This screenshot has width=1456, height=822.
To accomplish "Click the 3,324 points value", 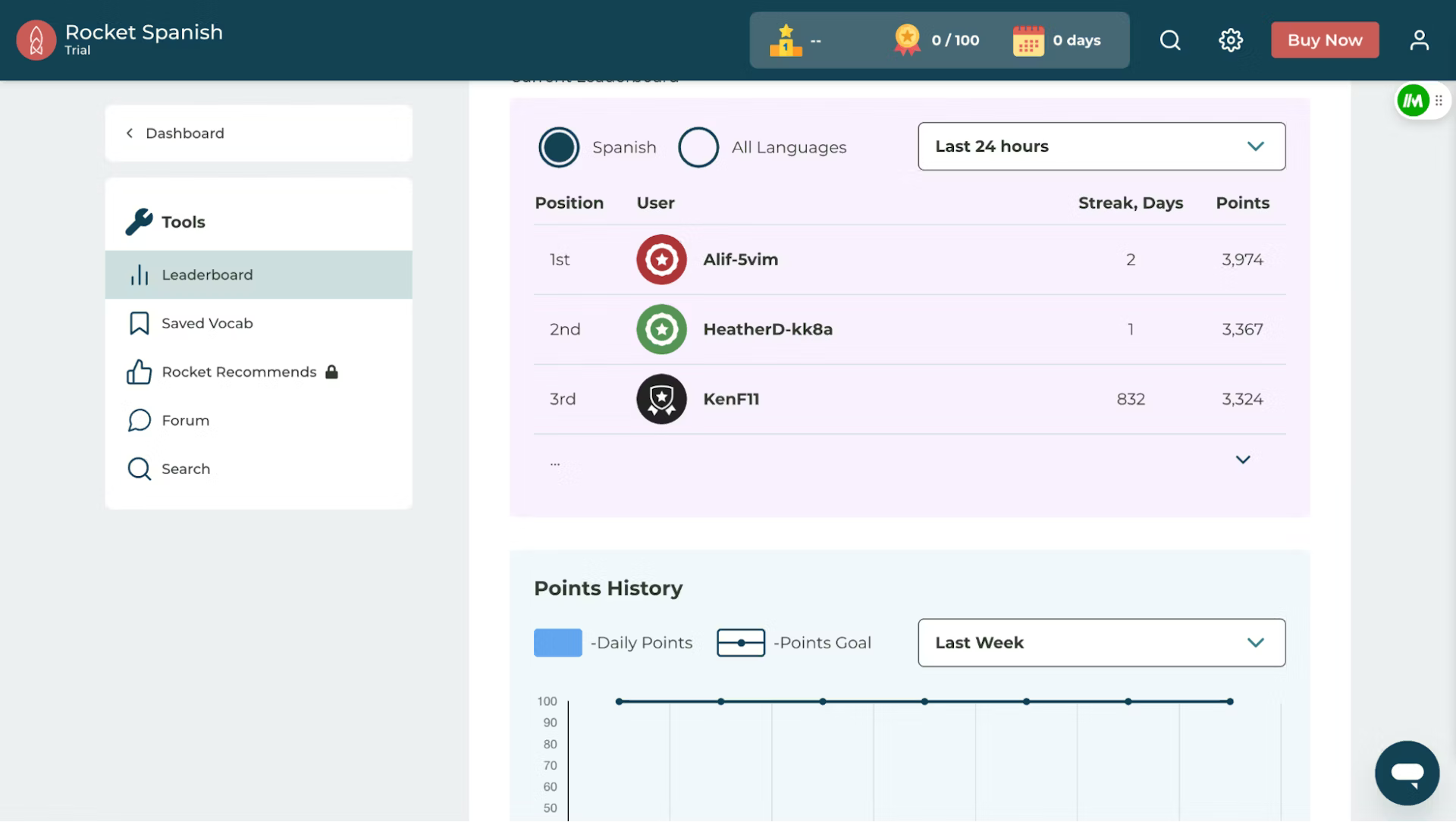I will tap(1242, 399).
